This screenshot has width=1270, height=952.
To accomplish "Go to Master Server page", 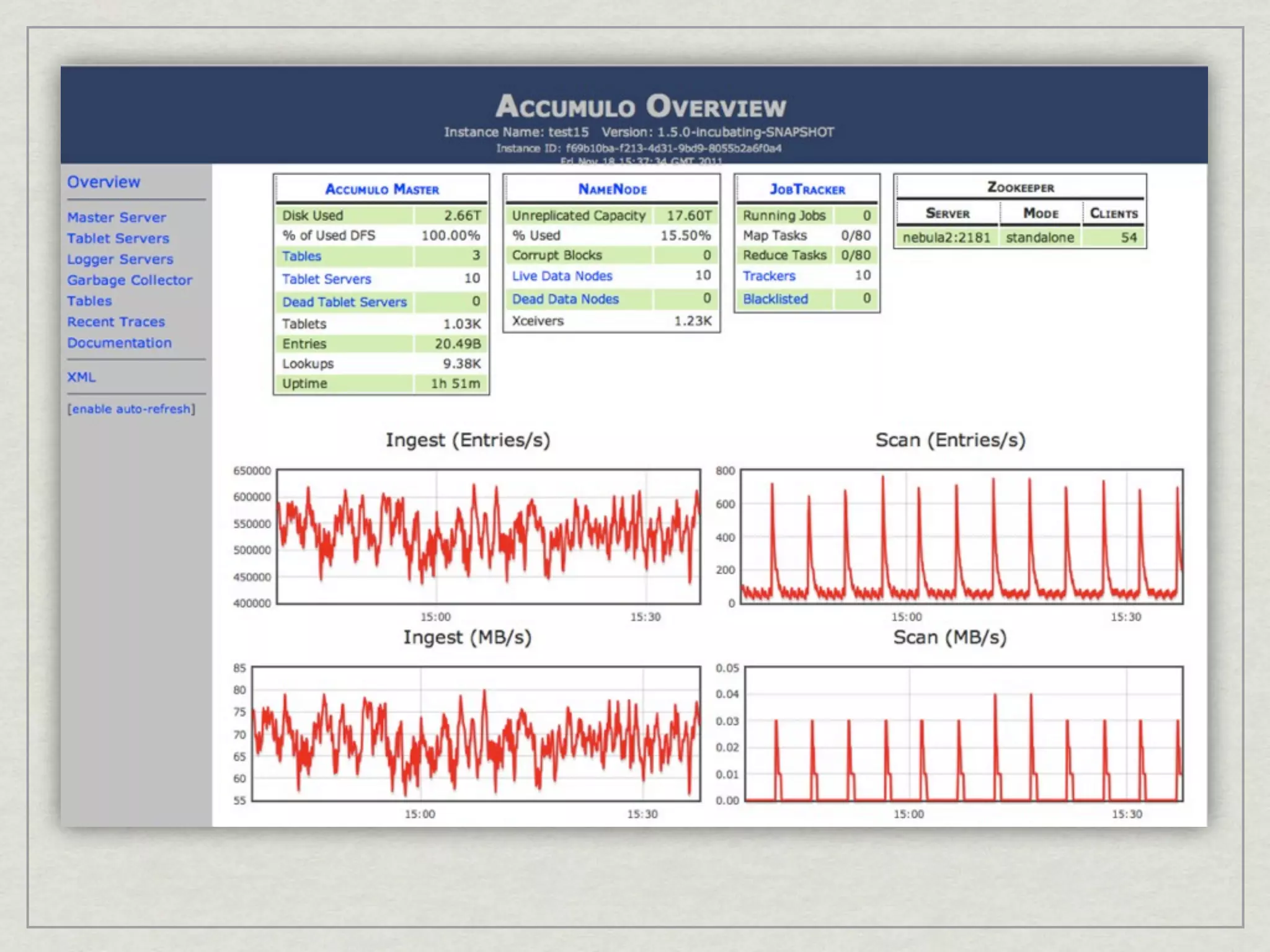I will pos(117,218).
